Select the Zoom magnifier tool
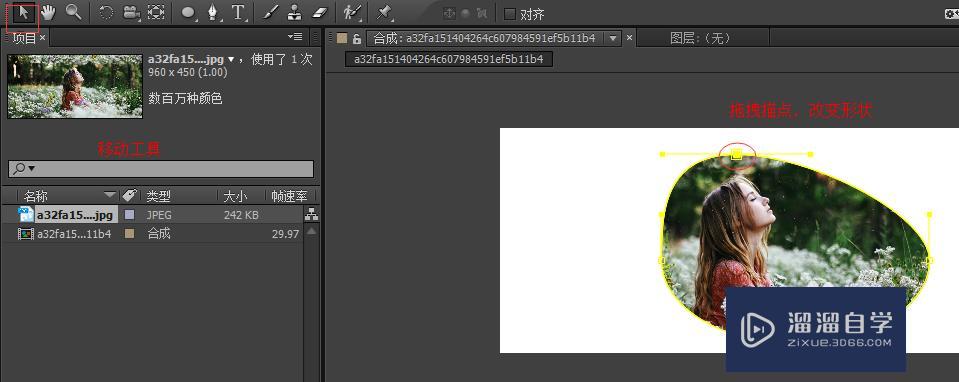 tap(73, 12)
